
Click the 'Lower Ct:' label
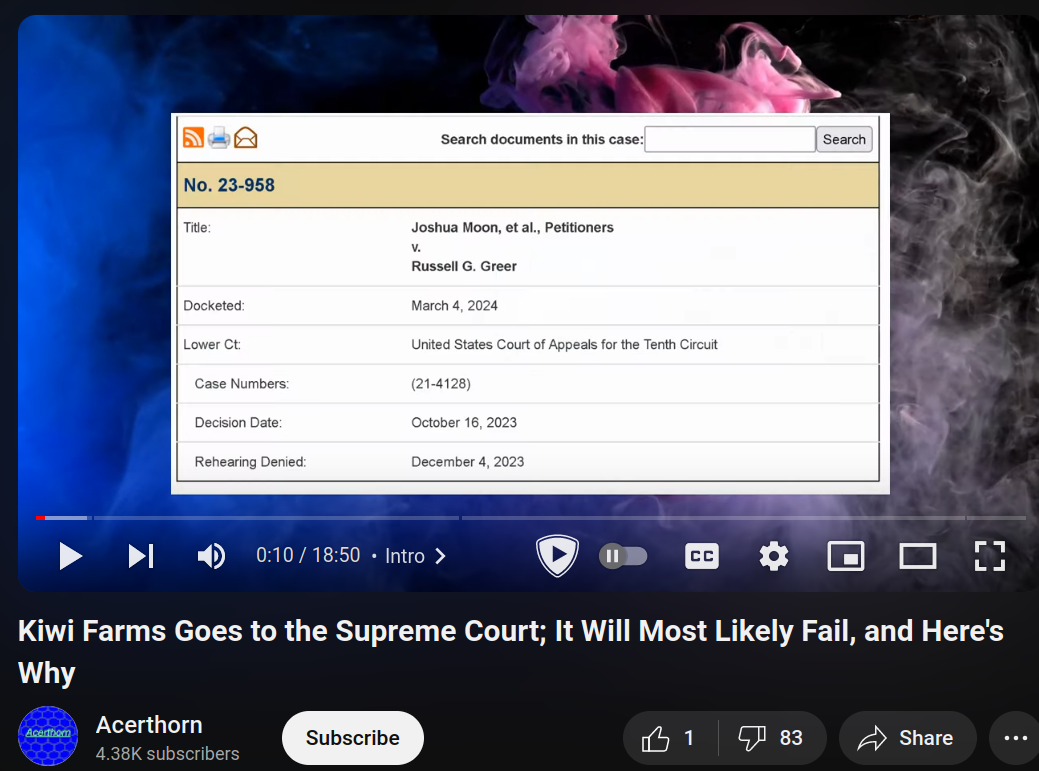click(212, 344)
